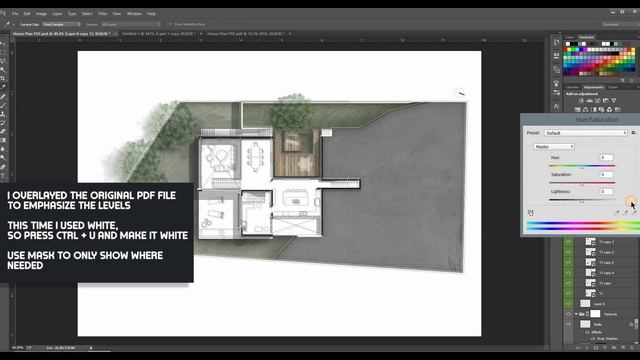
Task: Toggle Effects visibility under Walls
Action: 587,332
